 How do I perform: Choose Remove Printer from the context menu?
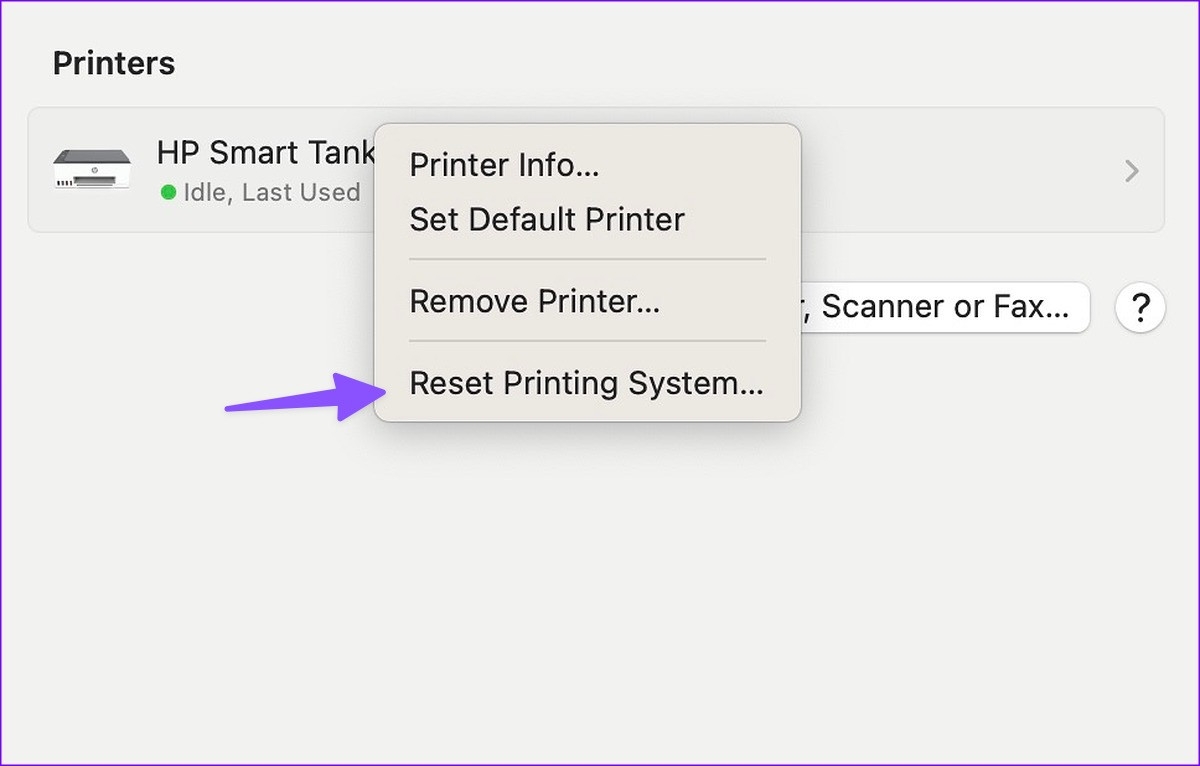pyautogui.click(x=534, y=301)
